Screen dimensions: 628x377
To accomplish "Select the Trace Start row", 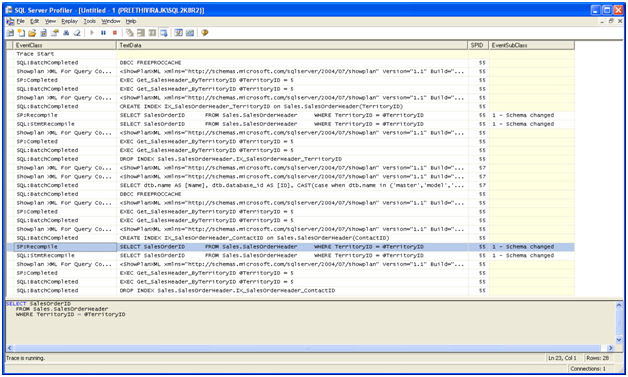I will click(291, 54).
